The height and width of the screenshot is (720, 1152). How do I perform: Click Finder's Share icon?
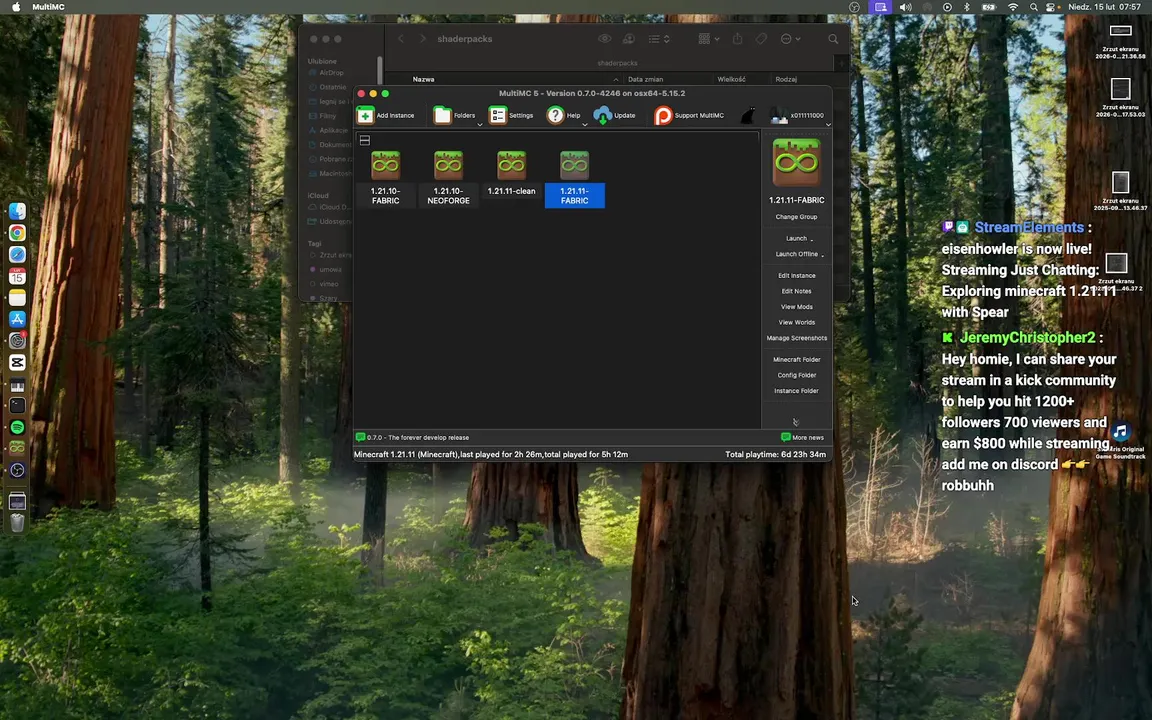(x=738, y=39)
